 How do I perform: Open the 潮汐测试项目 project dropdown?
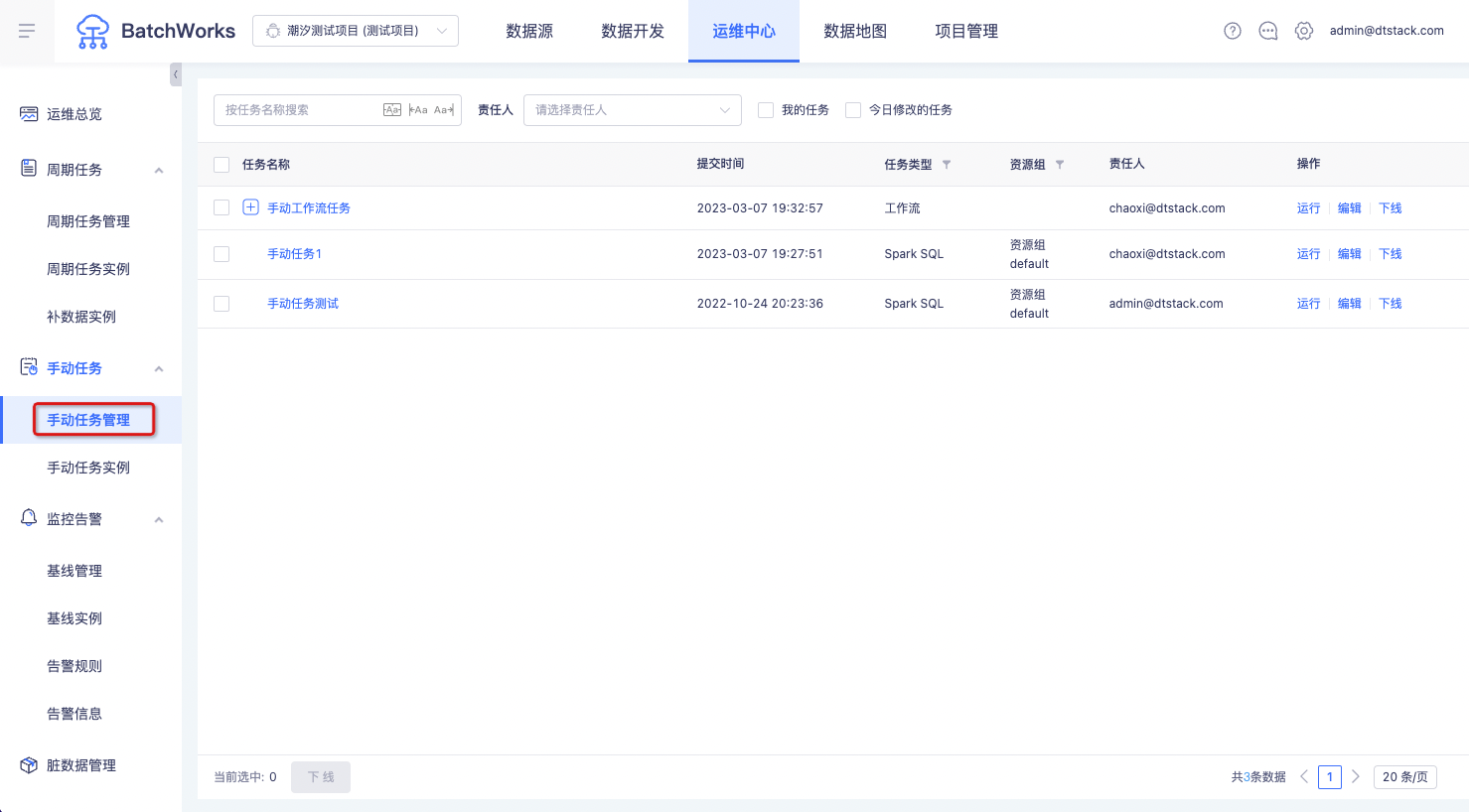point(356,31)
